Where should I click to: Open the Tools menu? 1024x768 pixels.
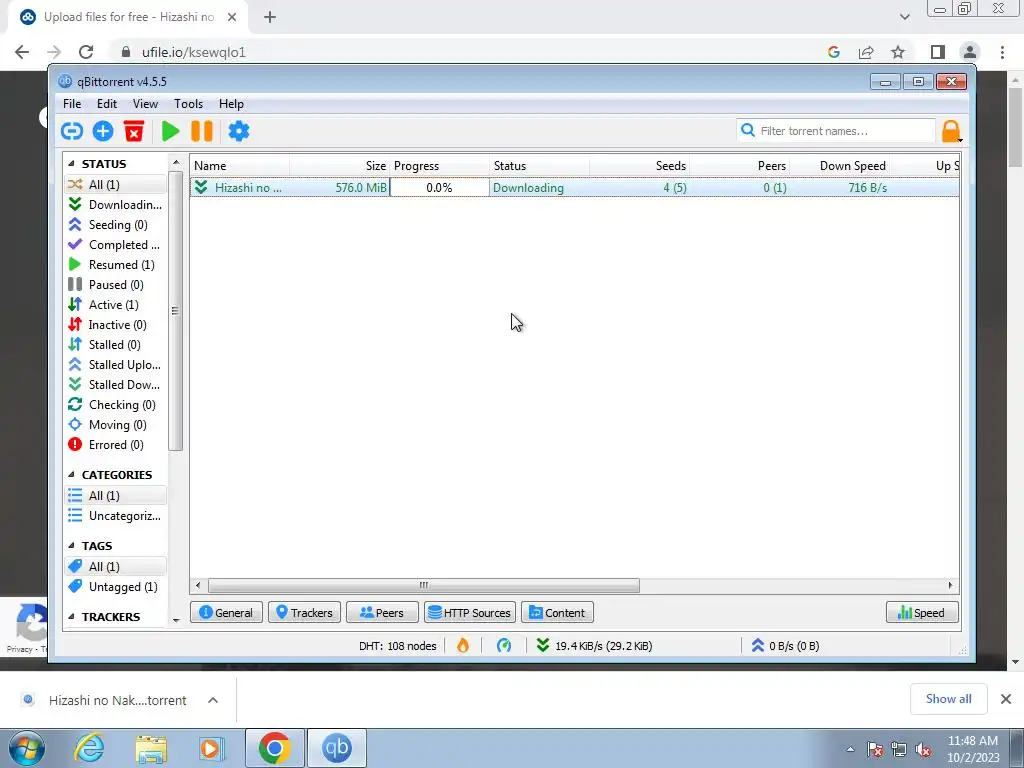coord(188,104)
